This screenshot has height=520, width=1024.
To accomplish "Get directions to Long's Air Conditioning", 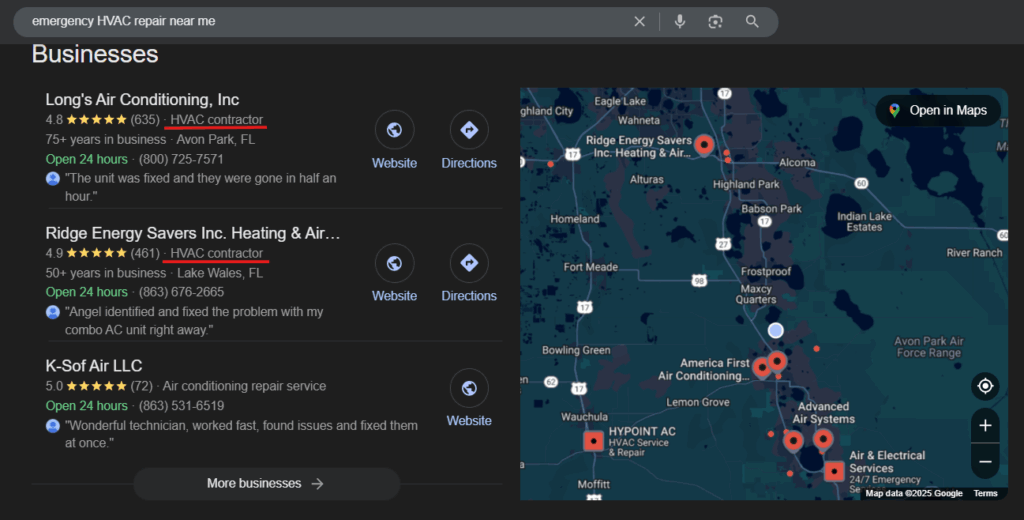I will click(469, 130).
